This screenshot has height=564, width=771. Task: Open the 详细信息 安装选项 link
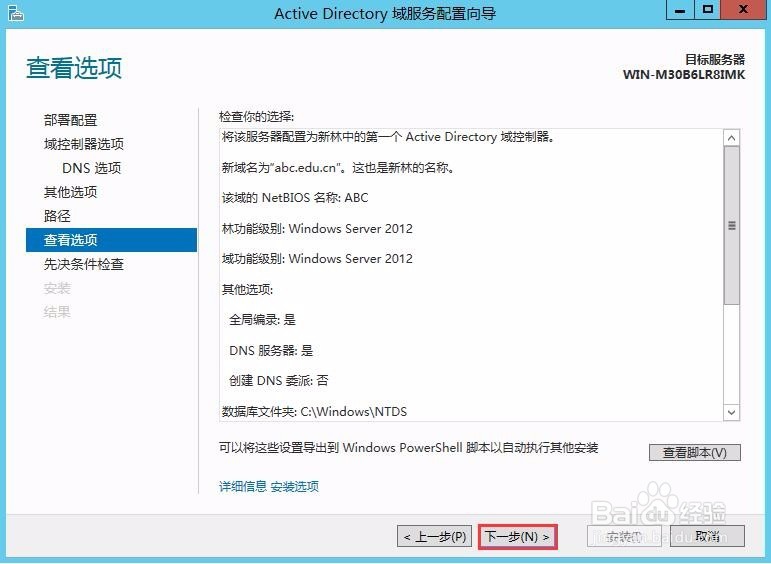[x=268, y=487]
